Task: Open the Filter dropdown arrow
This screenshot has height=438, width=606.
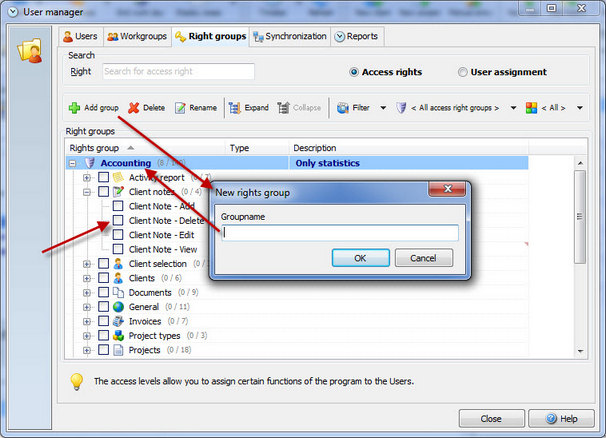Action: (x=383, y=108)
